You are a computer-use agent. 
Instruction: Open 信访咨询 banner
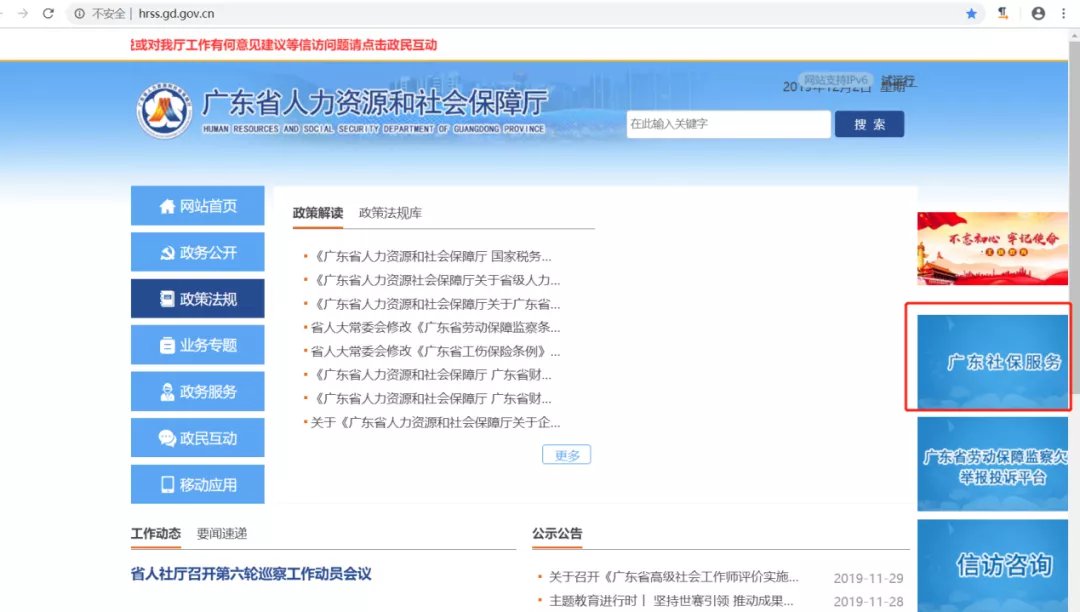(x=992, y=565)
